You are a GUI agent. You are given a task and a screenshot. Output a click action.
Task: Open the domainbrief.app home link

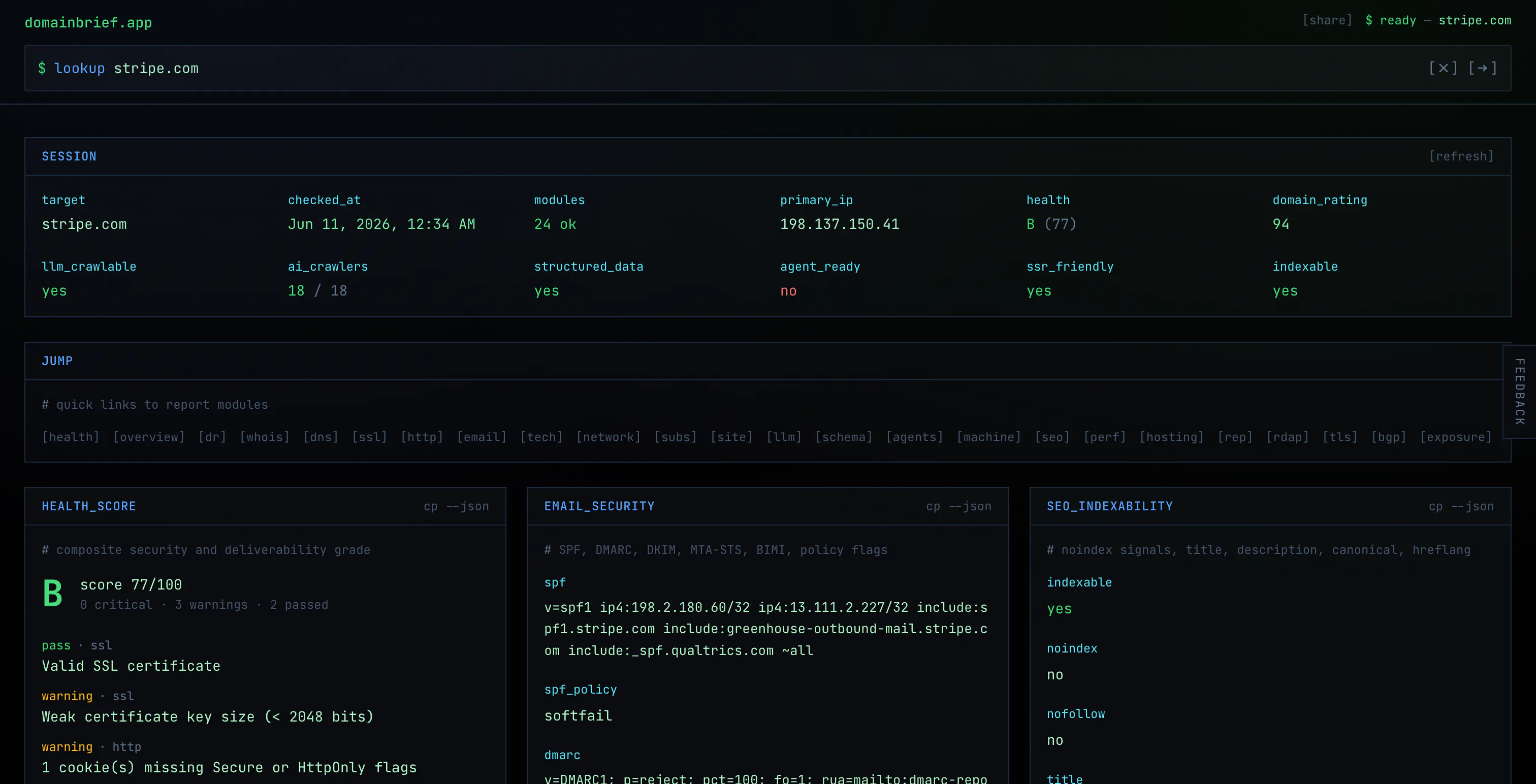click(88, 23)
